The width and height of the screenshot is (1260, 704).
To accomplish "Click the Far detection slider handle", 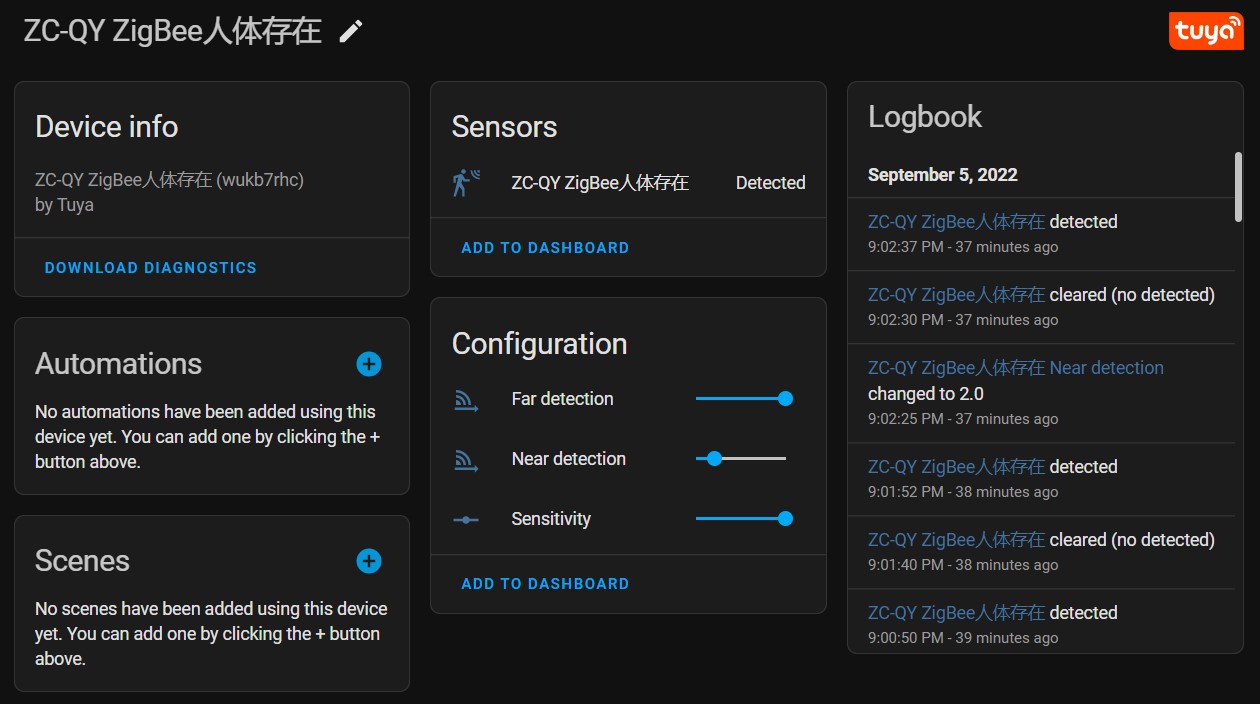I will tap(785, 399).
